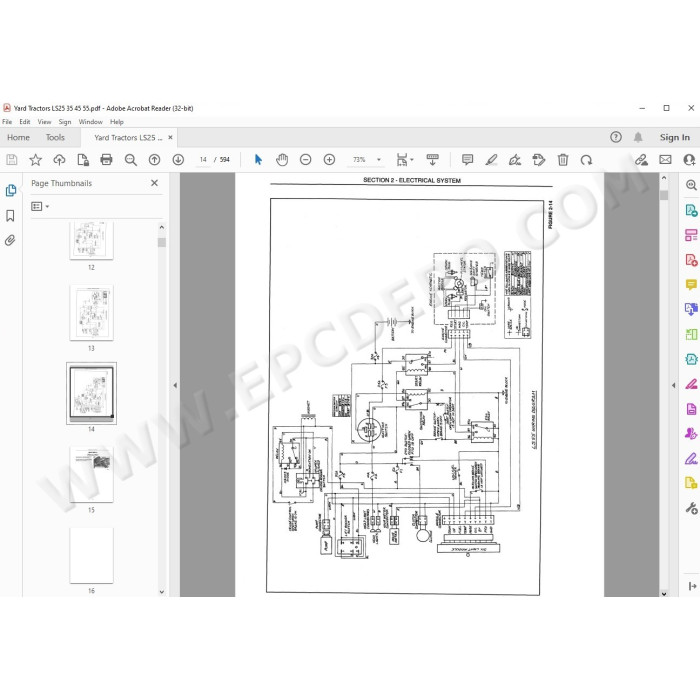Select page 12 thumbnail
Screen dimensions: 700x700
(x=92, y=240)
